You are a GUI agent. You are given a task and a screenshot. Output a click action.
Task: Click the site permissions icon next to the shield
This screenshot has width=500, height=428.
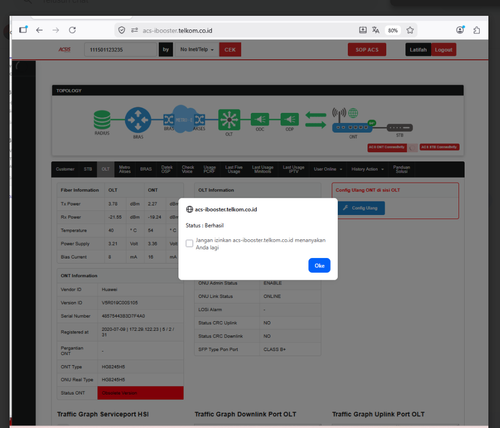point(134,30)
